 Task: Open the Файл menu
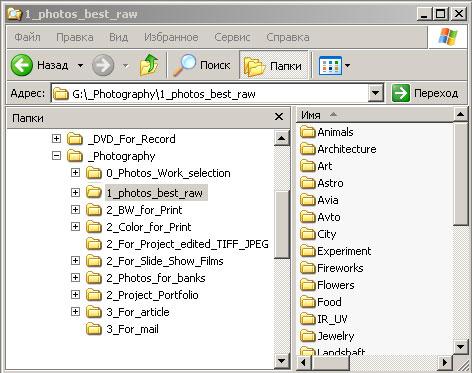coord(27,37)
